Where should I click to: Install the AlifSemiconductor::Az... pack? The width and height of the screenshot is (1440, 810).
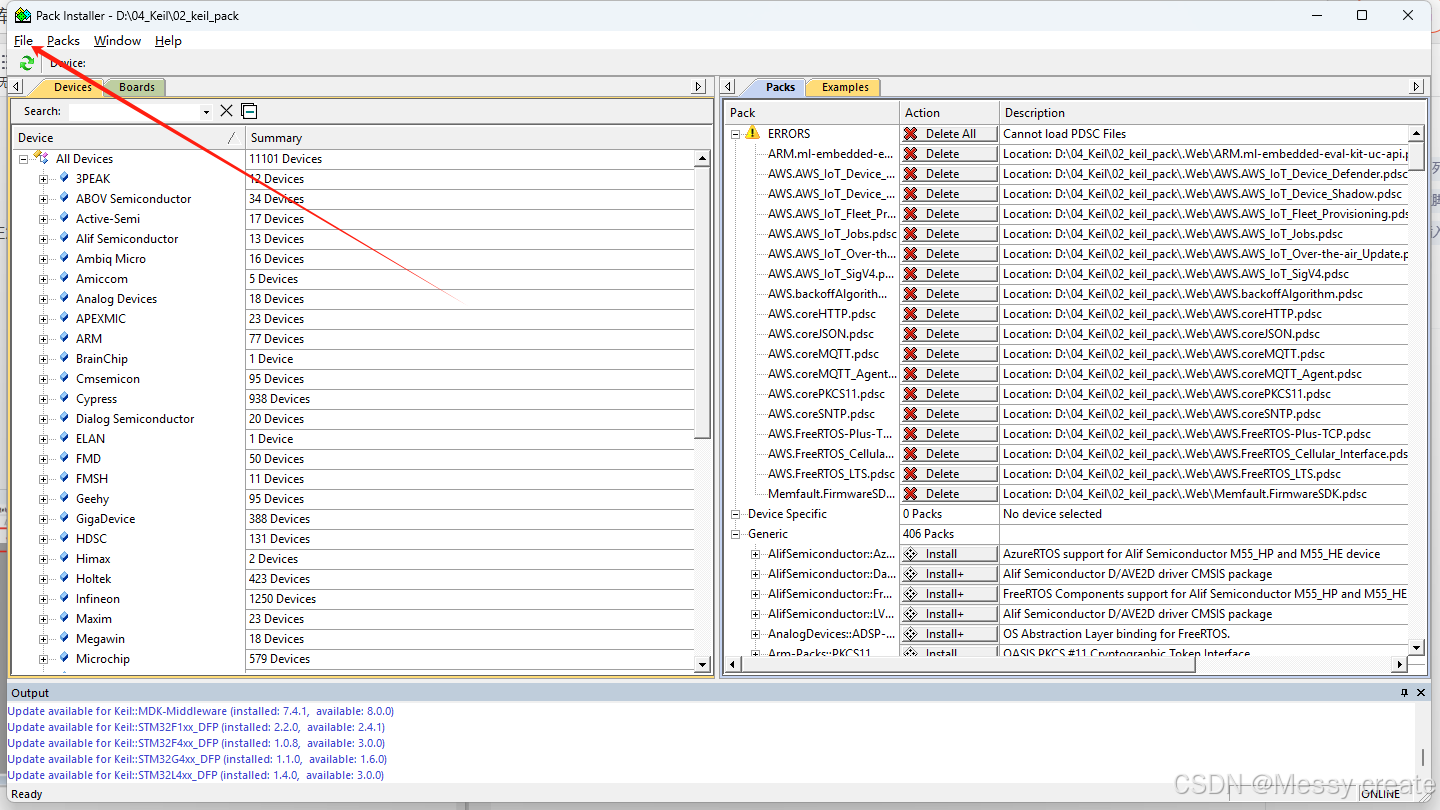pyautogui.click(x=949, y=553)
